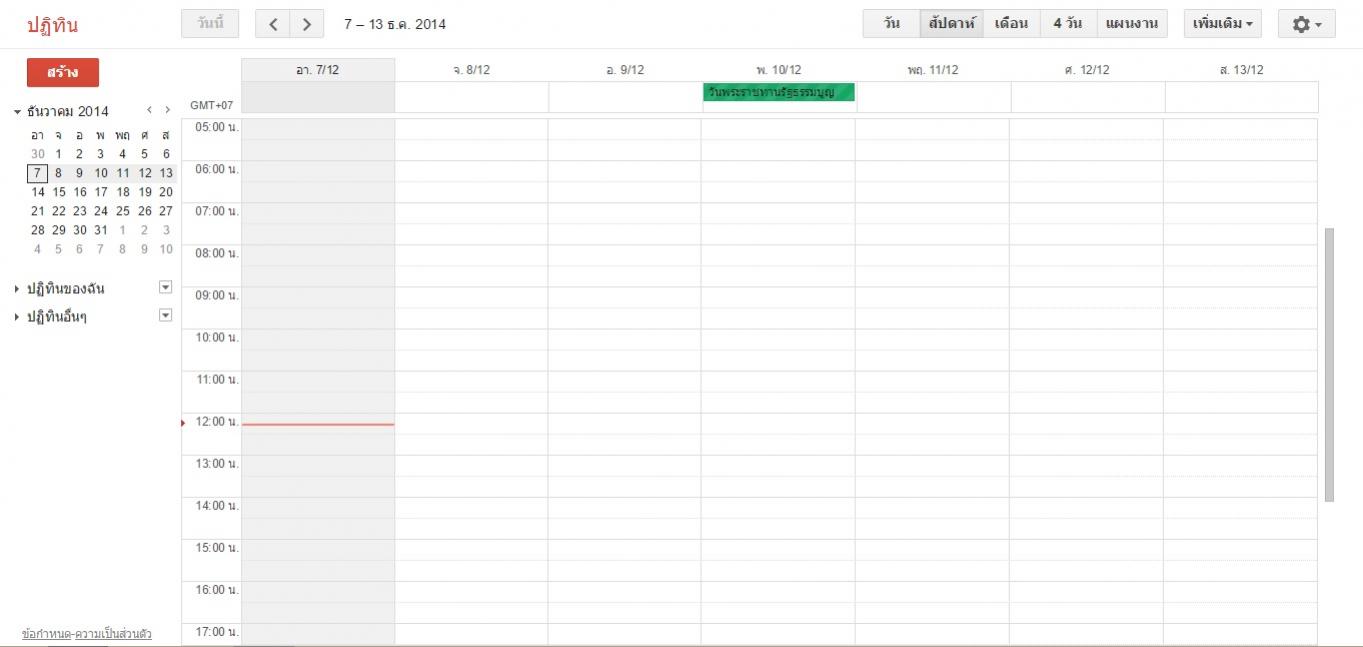Open the ความเป็นส่วนตัว privacy link
The image size is (1363, 647).
(x=113, y=634)
